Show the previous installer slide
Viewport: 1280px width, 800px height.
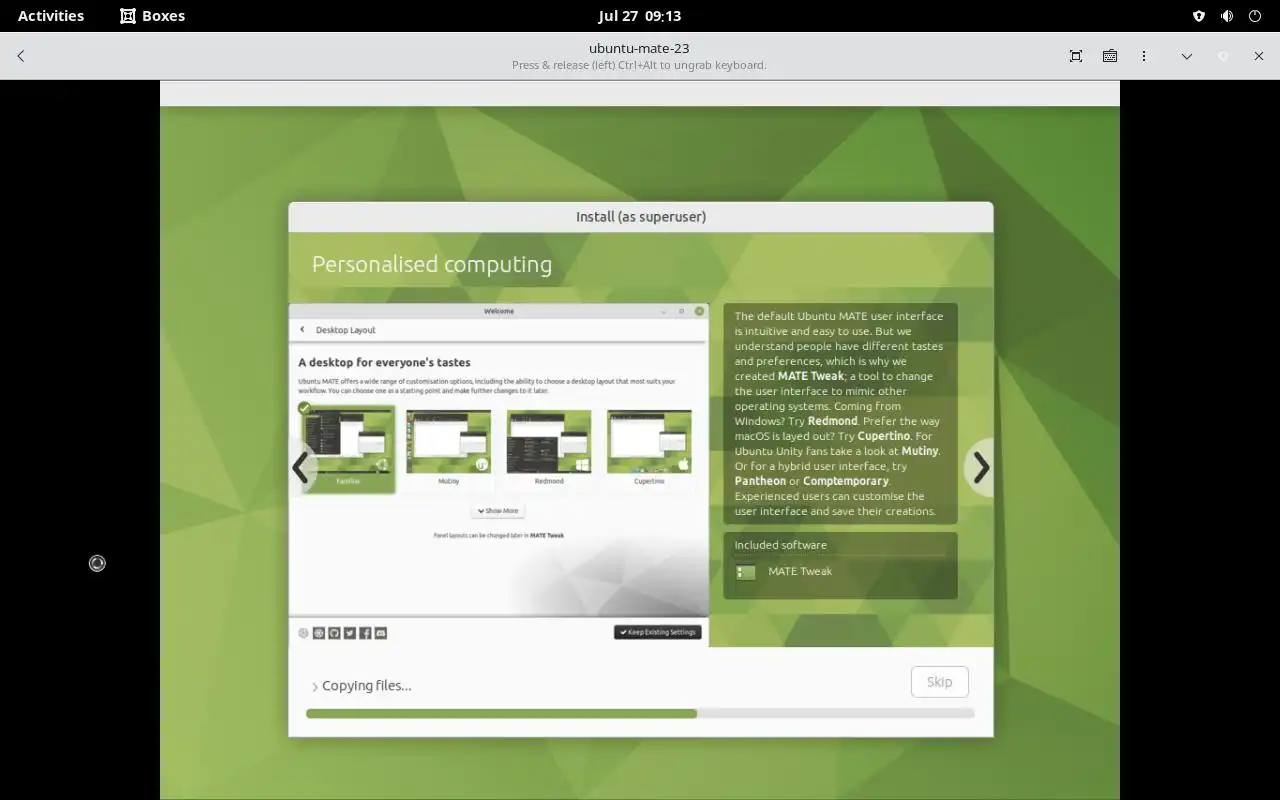(x=301, y=467)
